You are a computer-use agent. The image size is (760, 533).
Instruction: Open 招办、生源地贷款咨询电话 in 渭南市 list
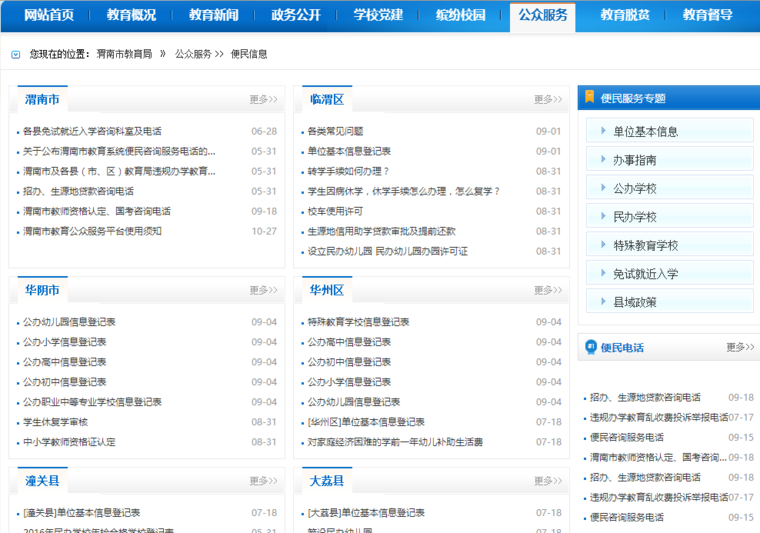coord(79,191)
